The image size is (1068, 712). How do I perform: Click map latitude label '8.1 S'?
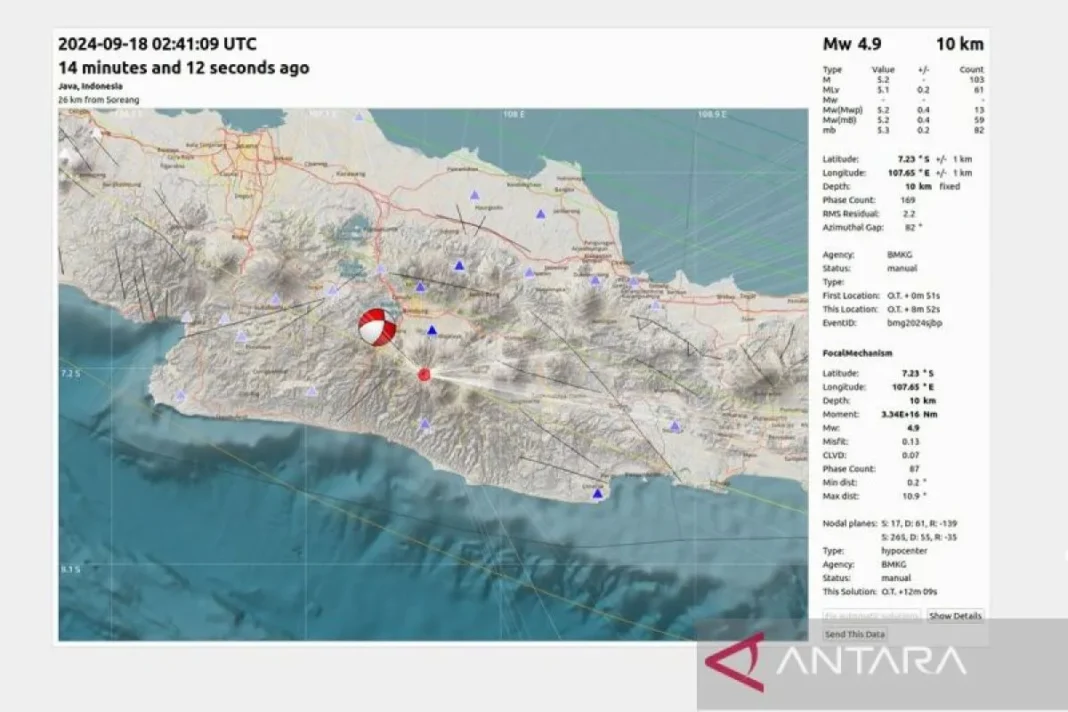[x=69, y=569]
